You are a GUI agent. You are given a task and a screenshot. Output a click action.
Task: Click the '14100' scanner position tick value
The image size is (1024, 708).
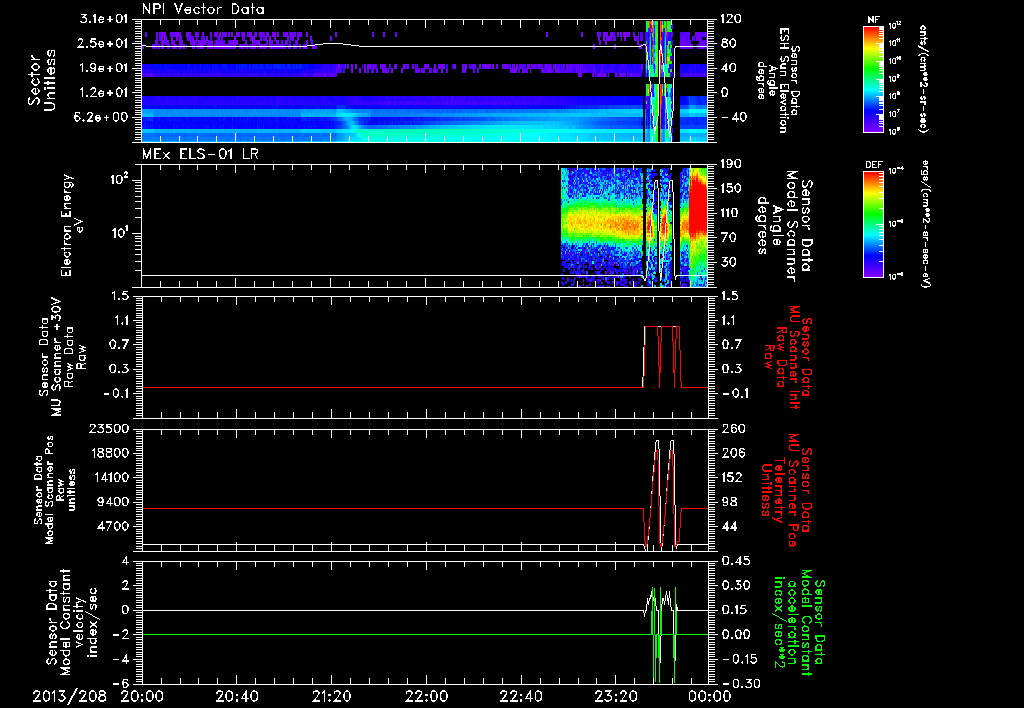(x=108, y=477)
